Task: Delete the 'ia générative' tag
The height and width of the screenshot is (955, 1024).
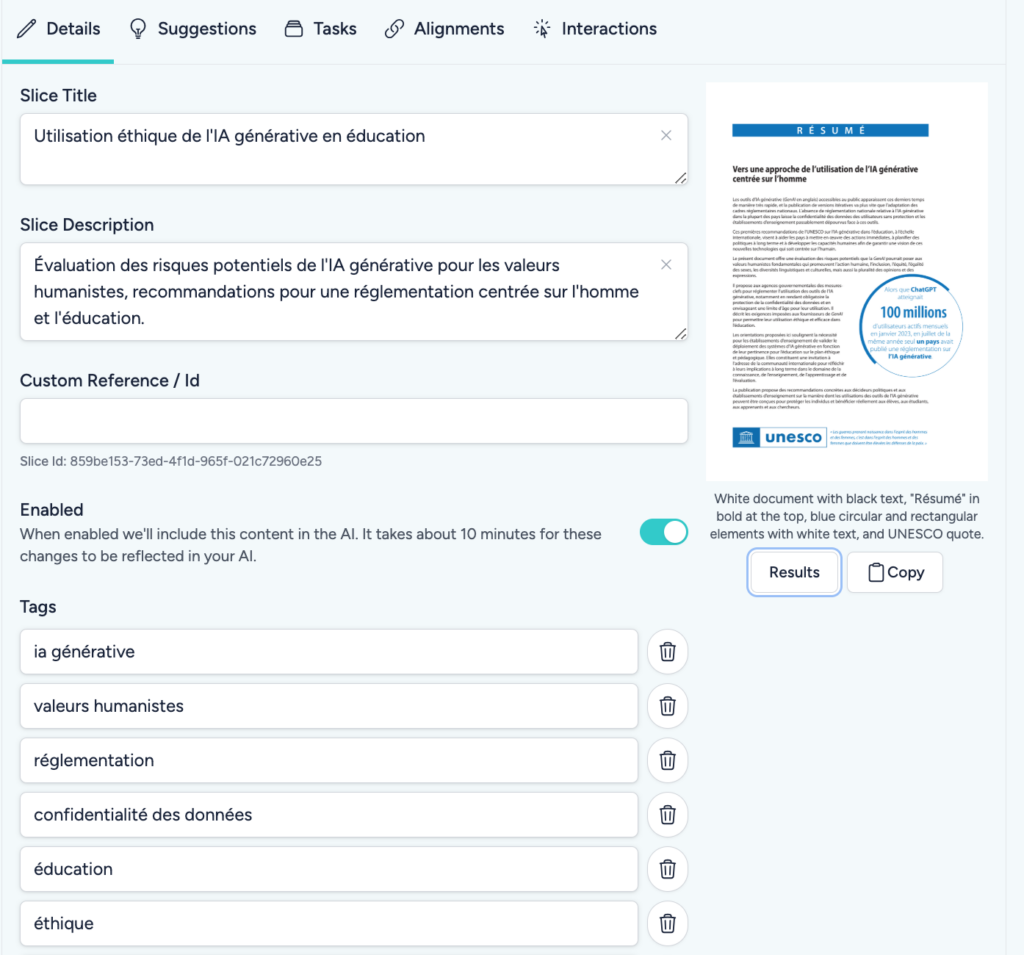Action: [x=667, y=652]
